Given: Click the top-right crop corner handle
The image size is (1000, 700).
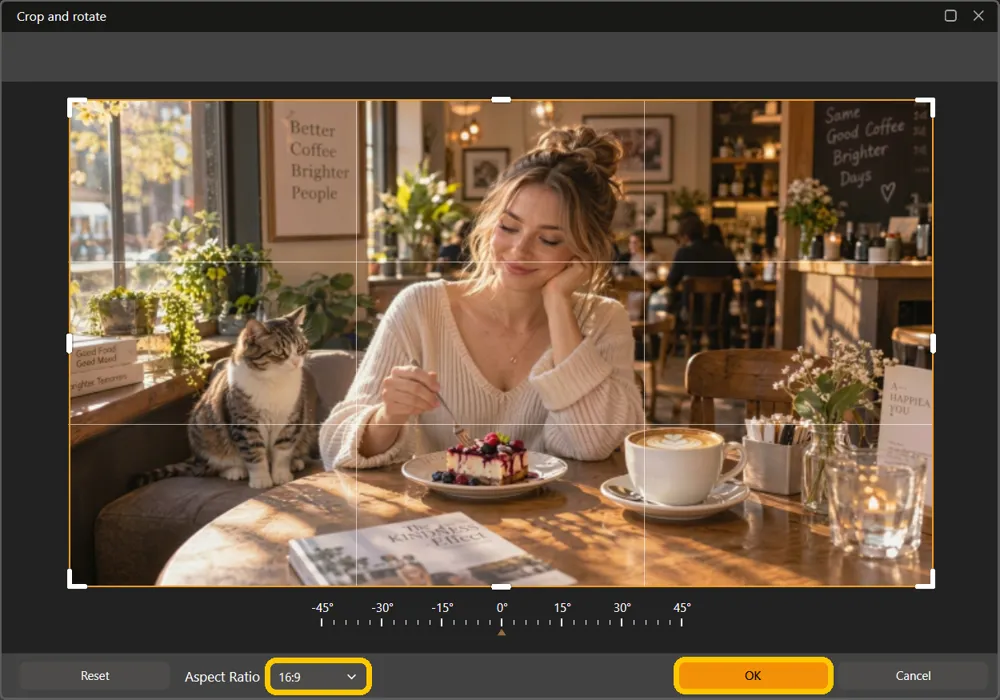Looking at the screenshot, I should pyautogui.click(x=926, y=106).
